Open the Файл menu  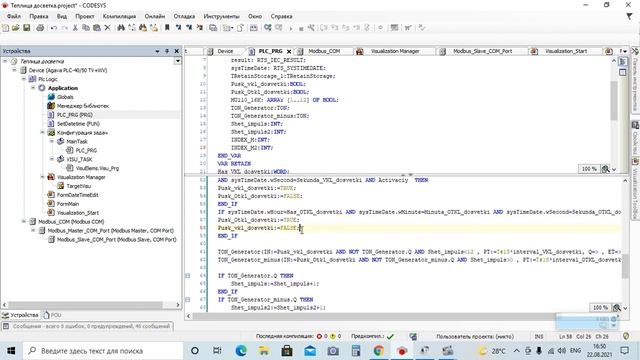[13, 16]
